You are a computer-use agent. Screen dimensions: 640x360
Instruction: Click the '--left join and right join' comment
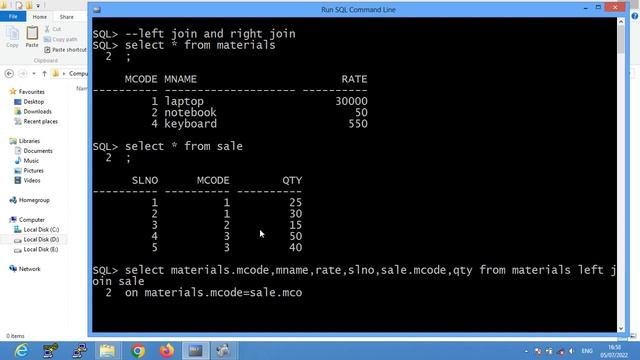click(x=210, y=34)
